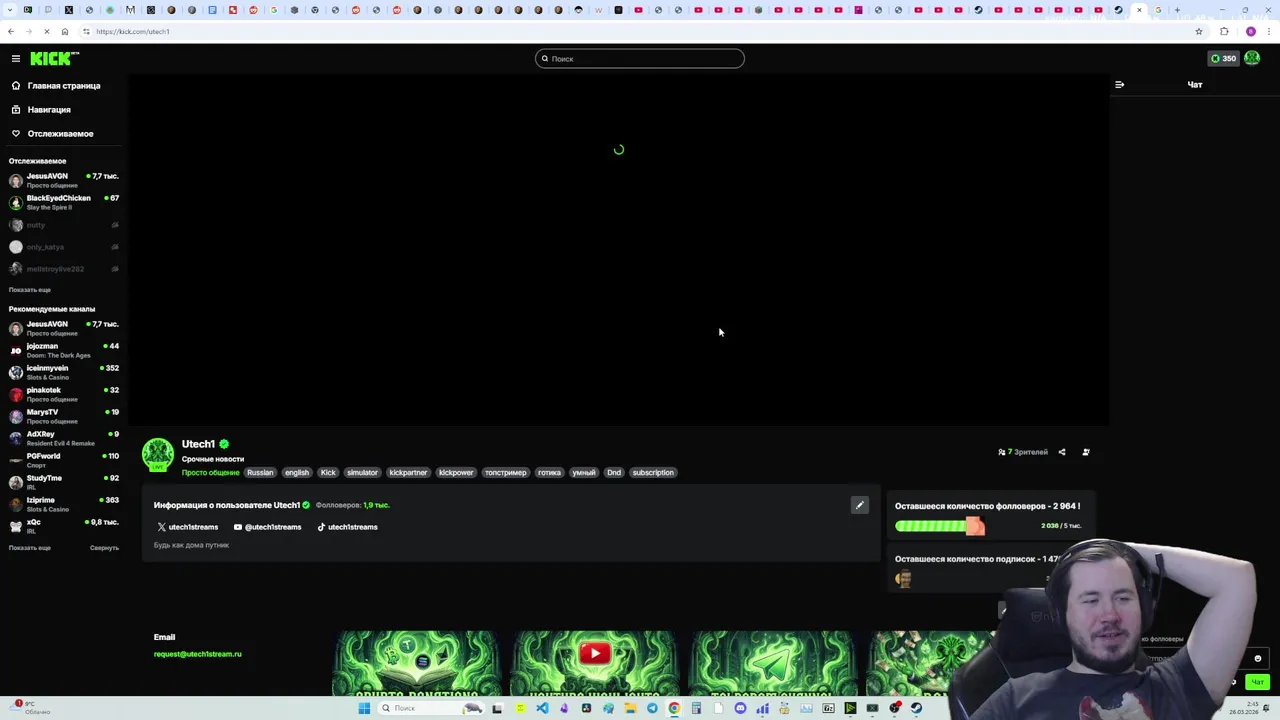Viewport: 1280px width, 720px height.
Task: Click the KICK logo
Action: click(54, 59)
